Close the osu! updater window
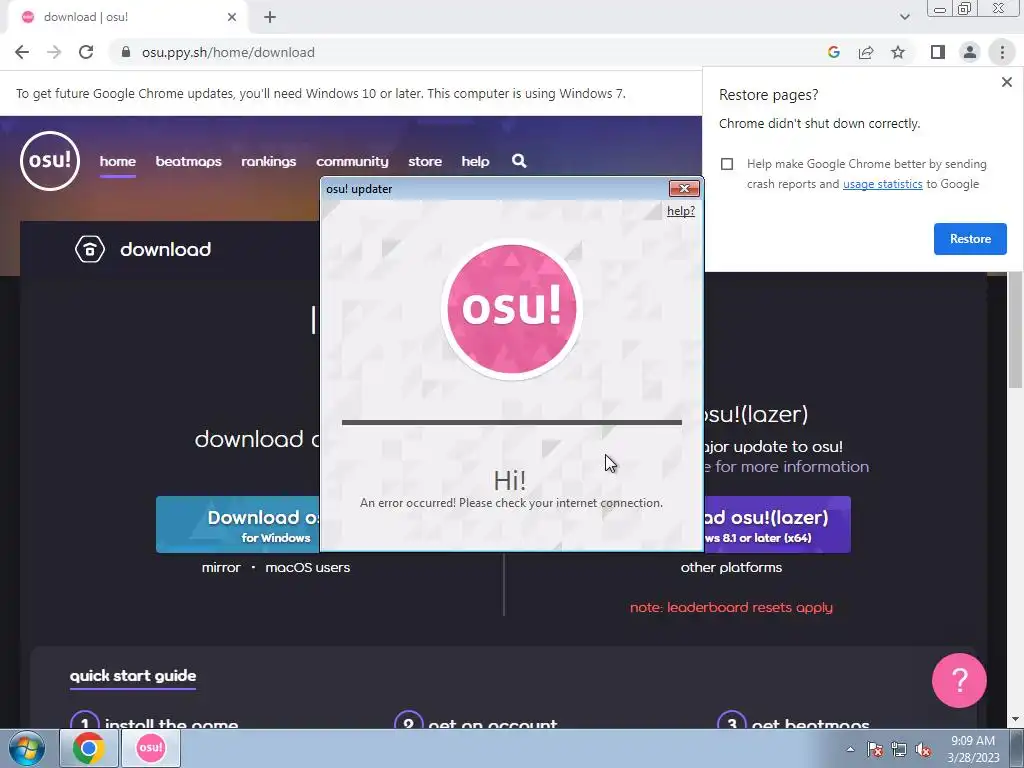Screen dimensions: 1024x768 [x=684, y=188]
